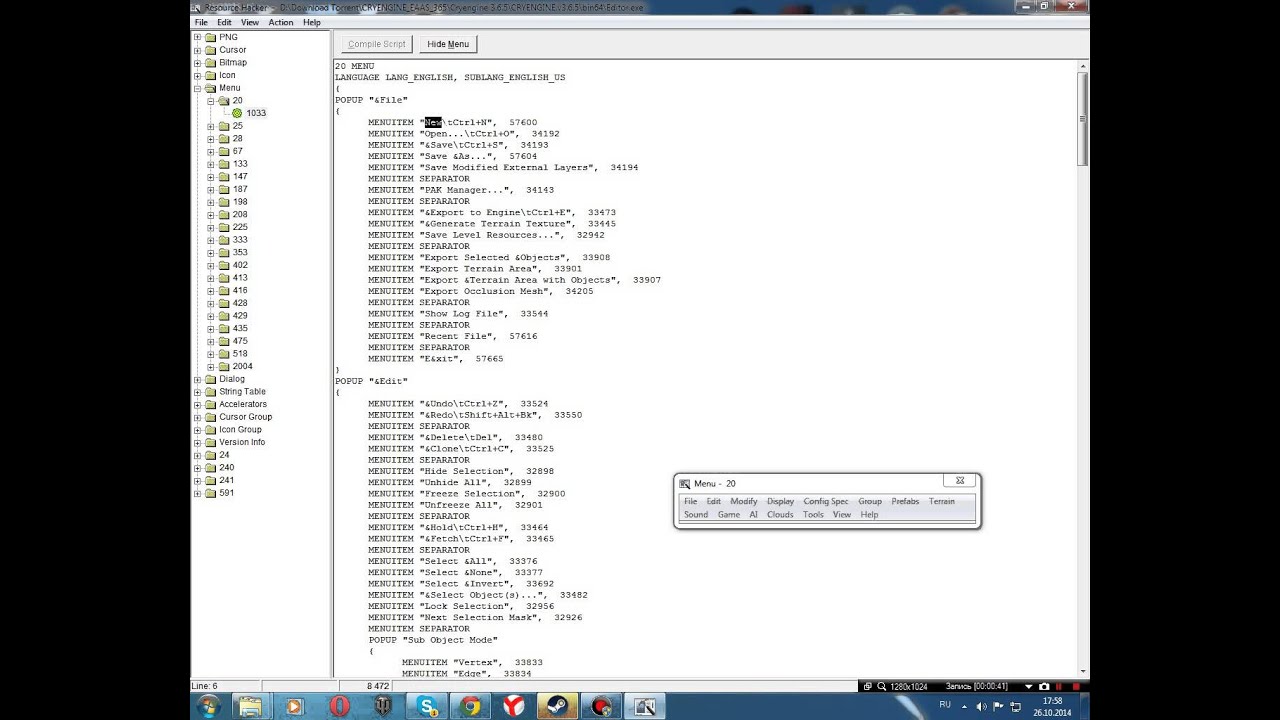
Task: Click POPUP "Sub Object Mode" line
Action: (x=433, y=640)
